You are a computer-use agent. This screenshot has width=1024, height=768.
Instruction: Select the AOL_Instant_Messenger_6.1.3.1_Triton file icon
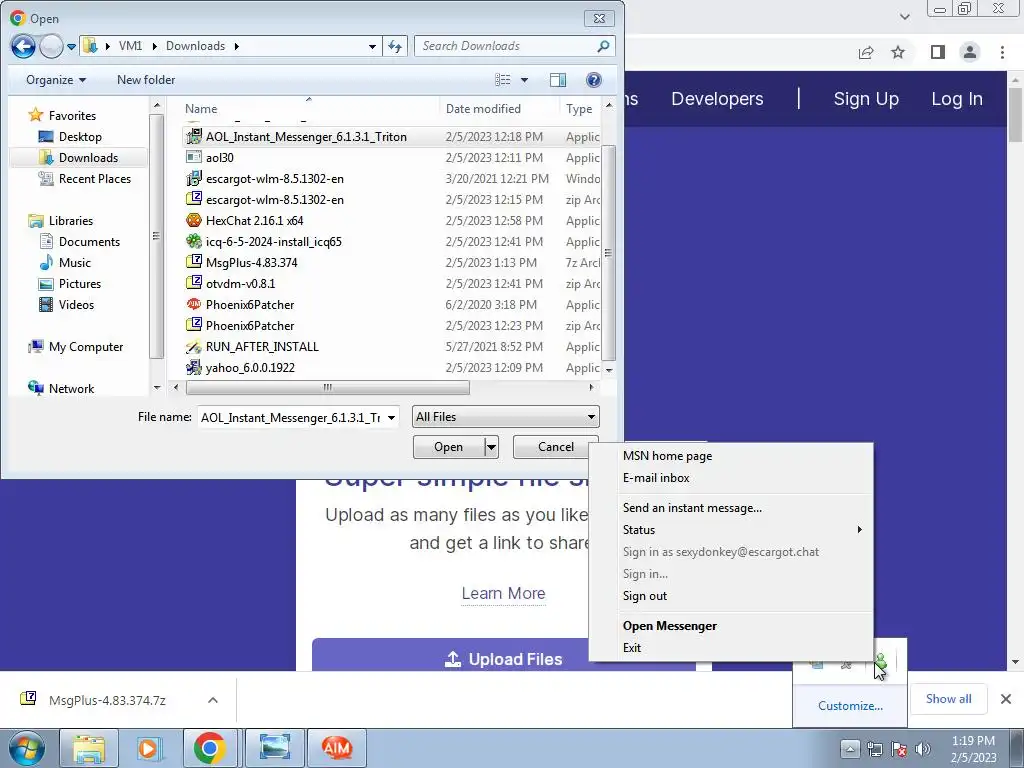click(x=194, y=136)
